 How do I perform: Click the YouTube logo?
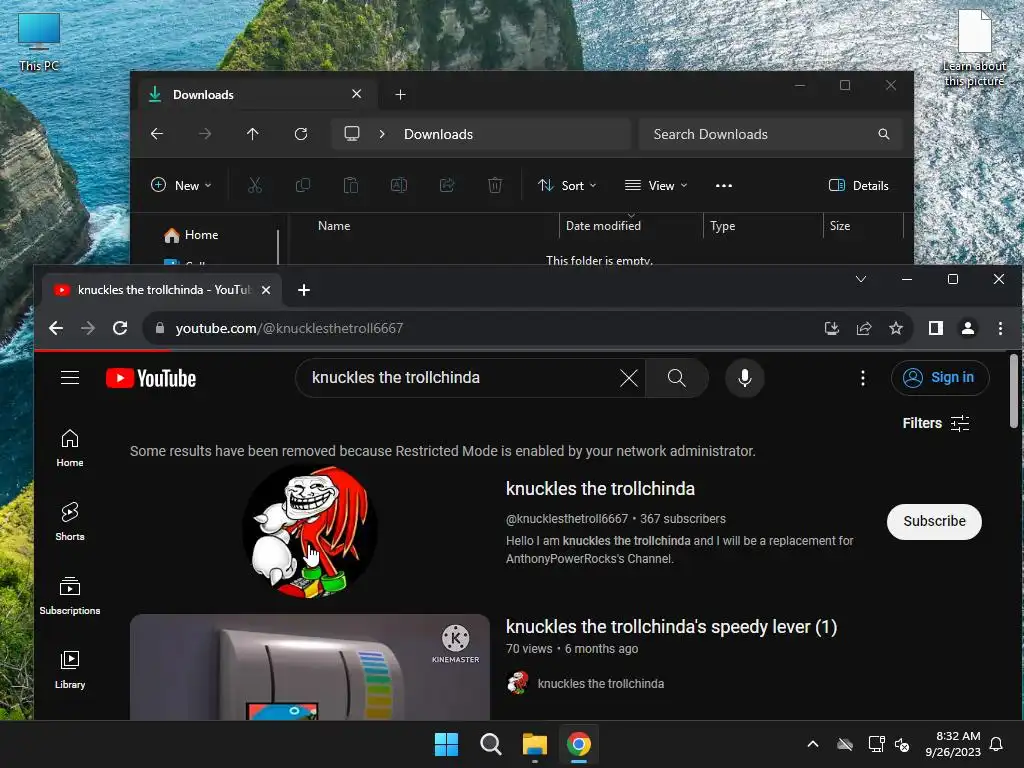pyautogui.click(x=151, y=378)
